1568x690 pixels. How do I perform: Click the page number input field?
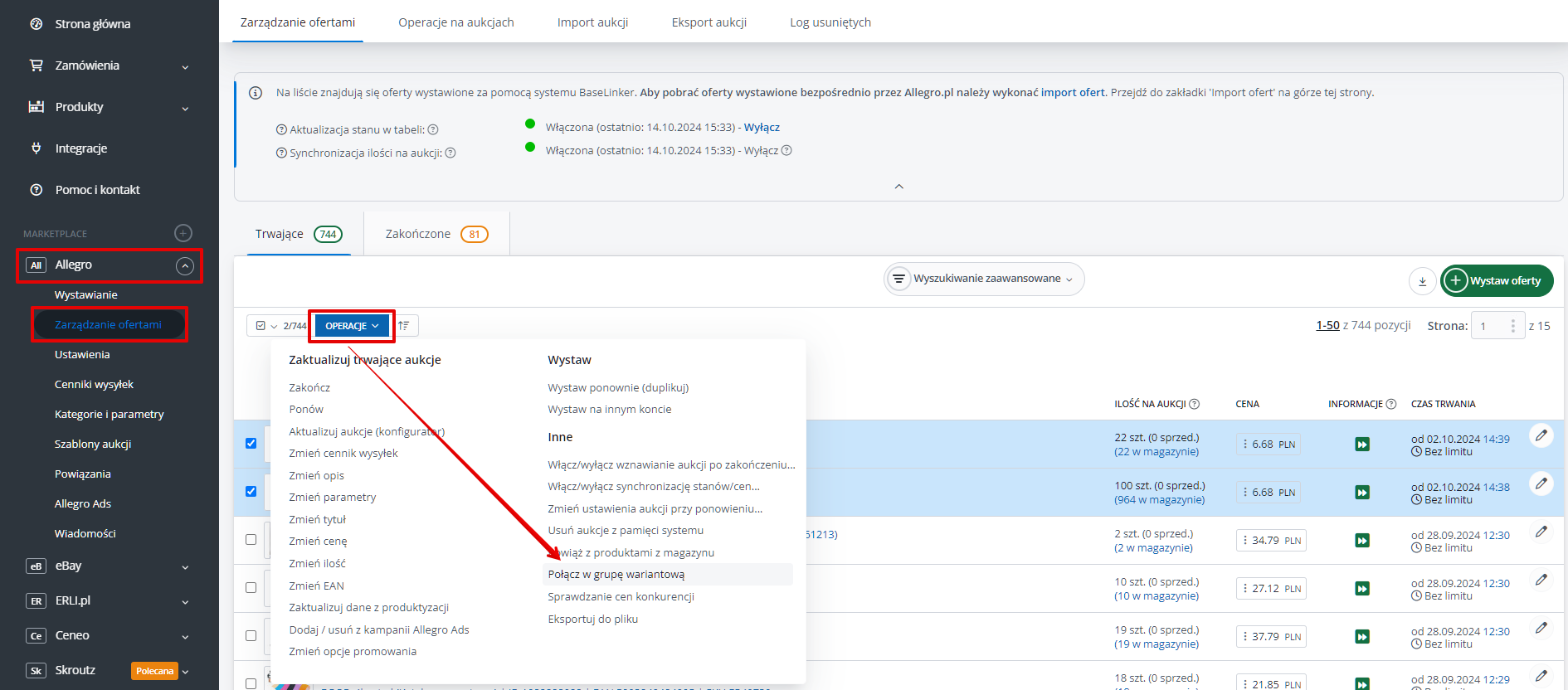click(1492, 326)
